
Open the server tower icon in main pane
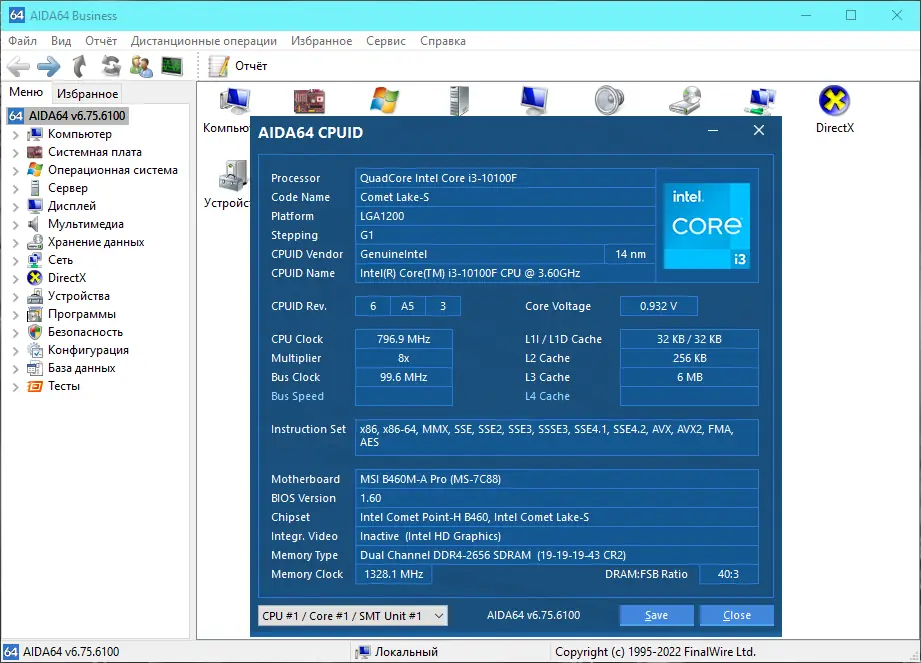point(459,100)
